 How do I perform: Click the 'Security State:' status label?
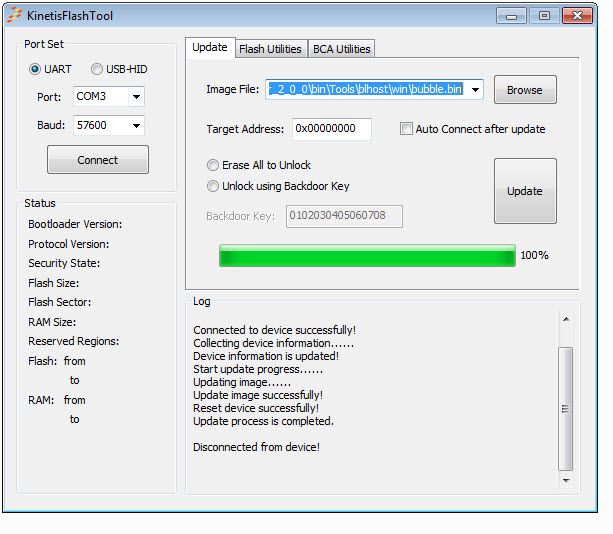[64, 263]
